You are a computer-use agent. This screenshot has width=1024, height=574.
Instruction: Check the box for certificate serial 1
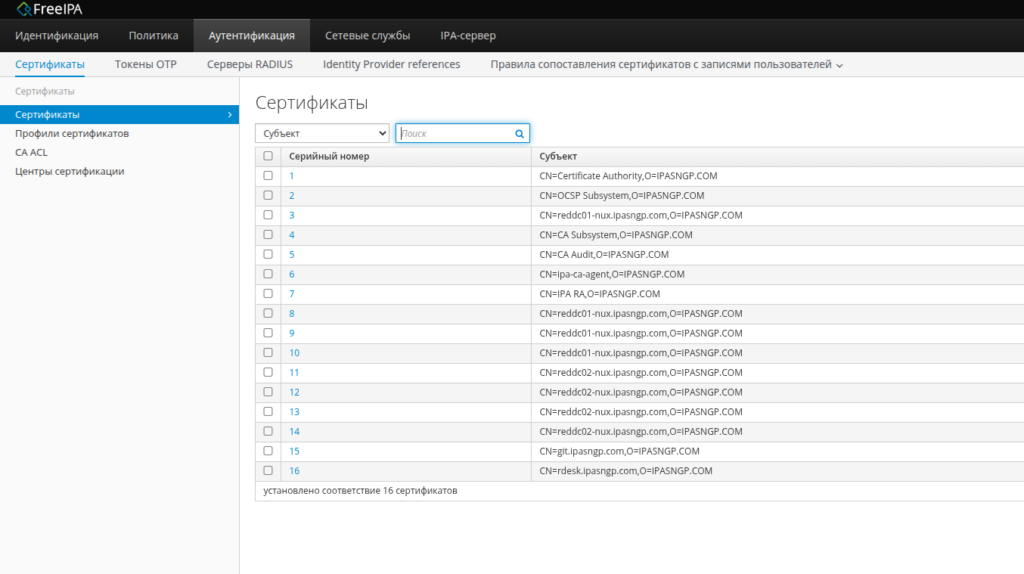tap(268, 176)
